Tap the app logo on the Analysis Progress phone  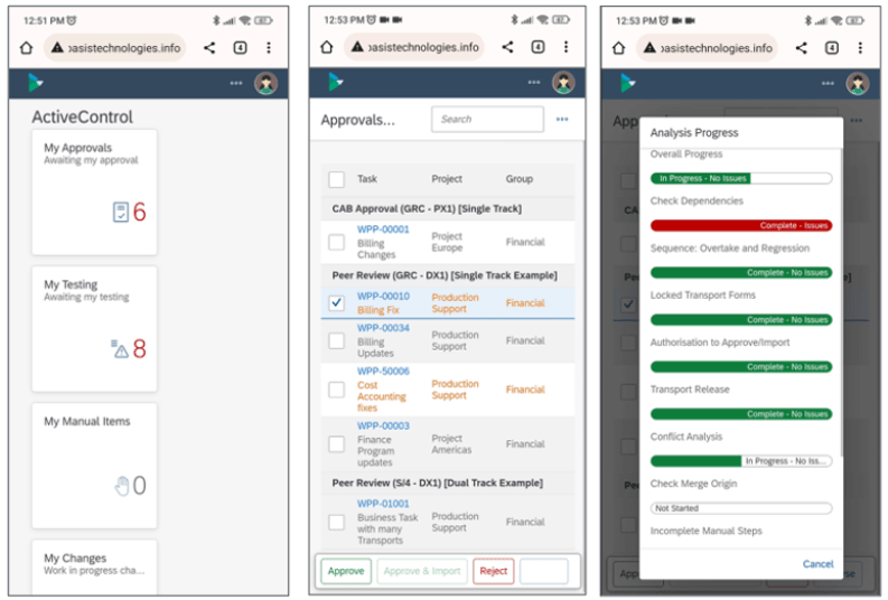click(627, 83)
